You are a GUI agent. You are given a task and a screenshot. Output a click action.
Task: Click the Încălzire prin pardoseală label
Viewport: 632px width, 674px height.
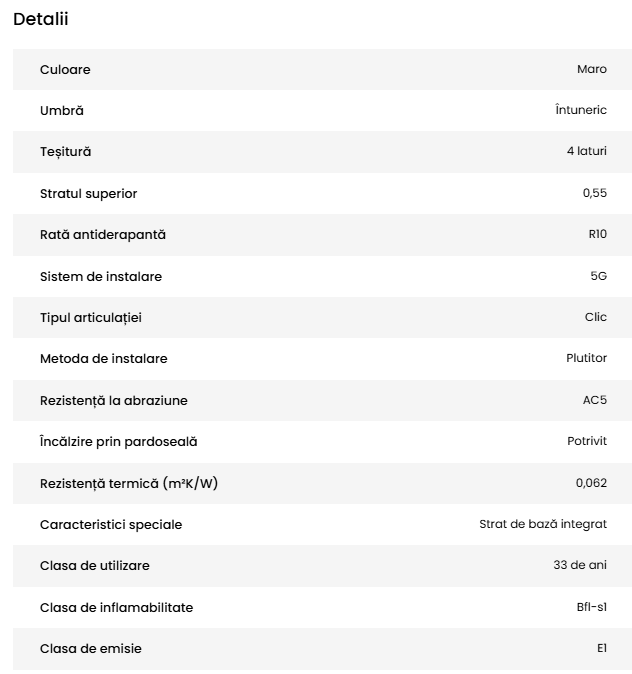[119, 442]
